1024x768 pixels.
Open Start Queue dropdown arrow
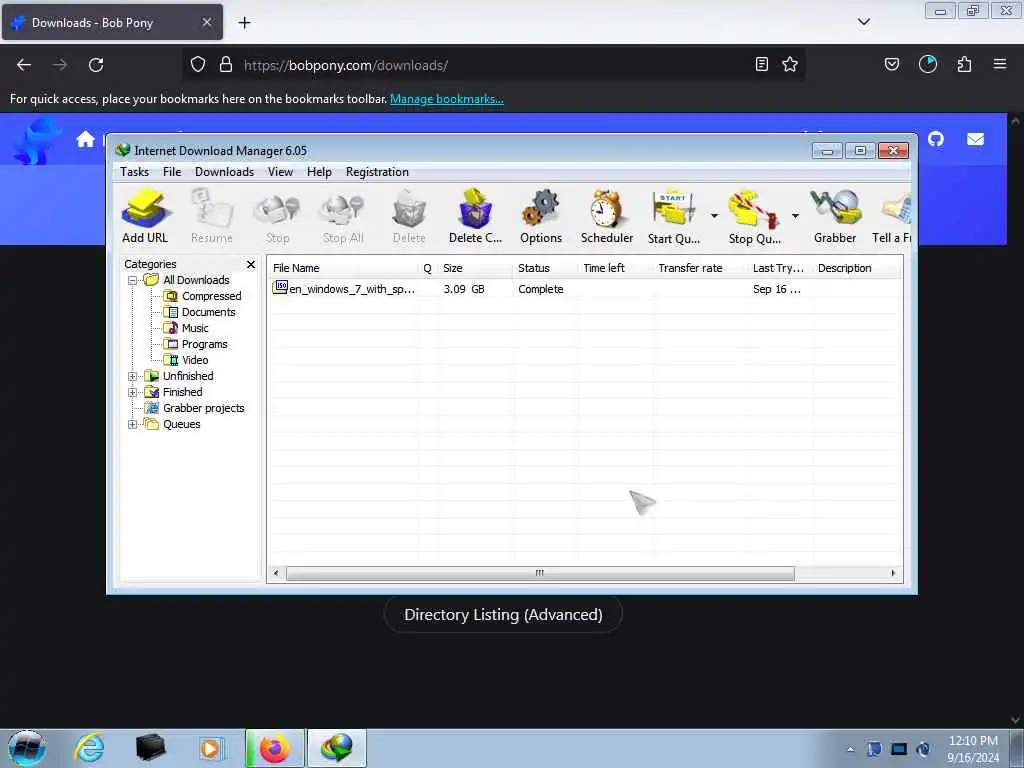click(714, 216)
